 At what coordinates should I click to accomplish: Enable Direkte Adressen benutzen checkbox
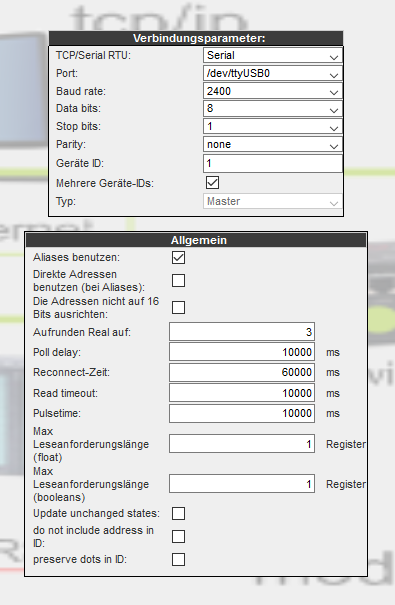pyautogui.click(x=179, y=281)
